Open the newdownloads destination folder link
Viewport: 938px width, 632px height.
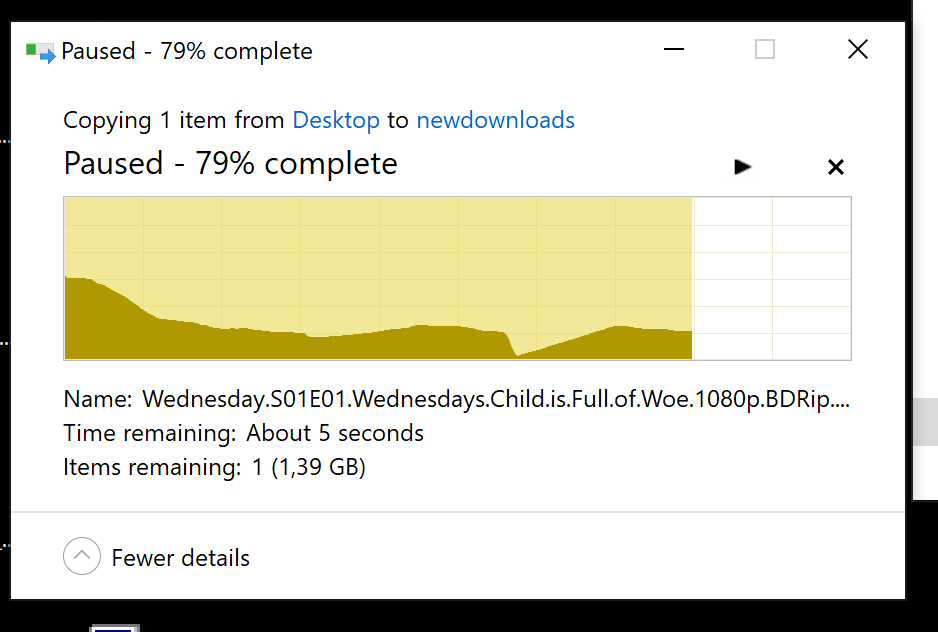495,120
